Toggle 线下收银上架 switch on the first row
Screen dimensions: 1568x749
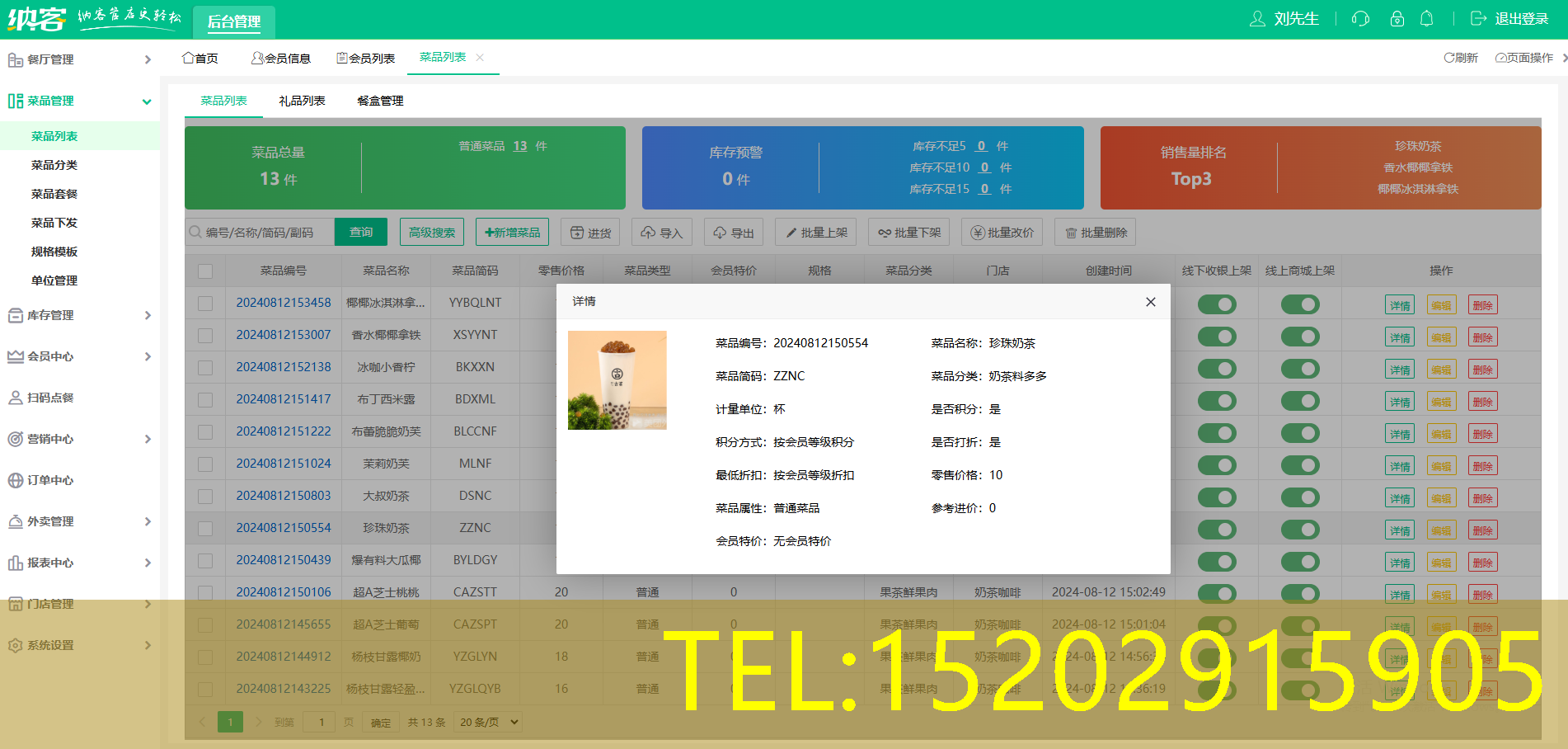(x=1218, y=304)
